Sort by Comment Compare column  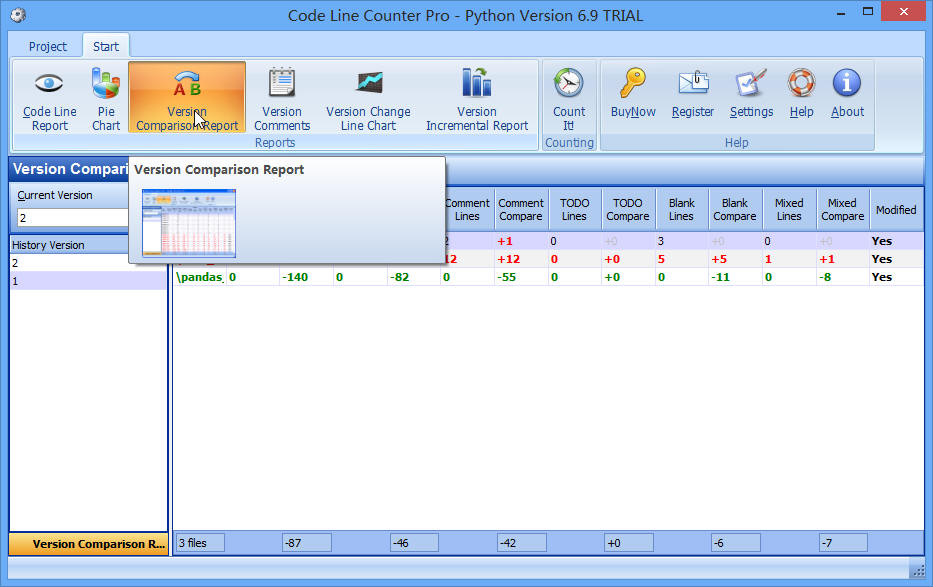click(521, 209)
